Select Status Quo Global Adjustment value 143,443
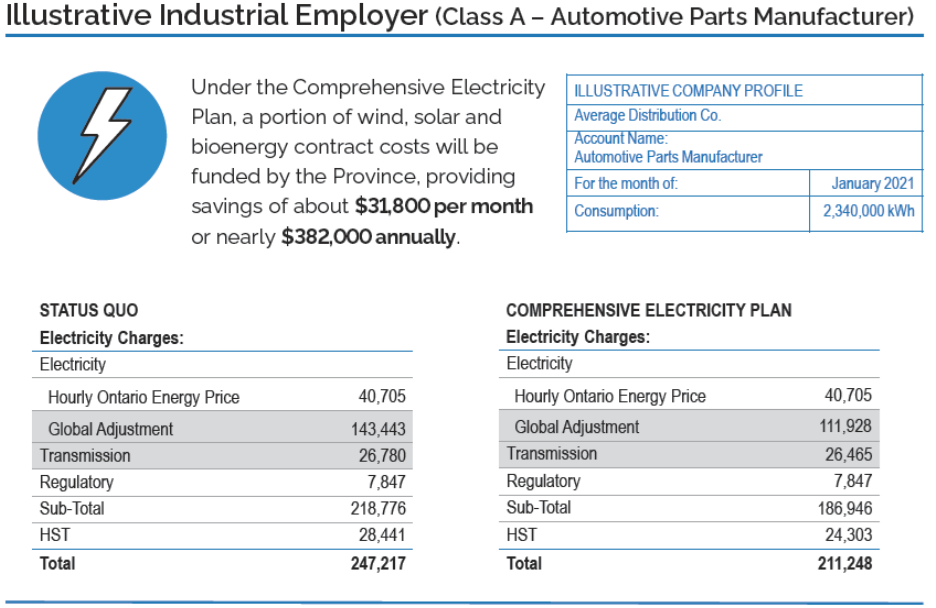This screenshot has height=608, width=936. click(x=378, y=429)
